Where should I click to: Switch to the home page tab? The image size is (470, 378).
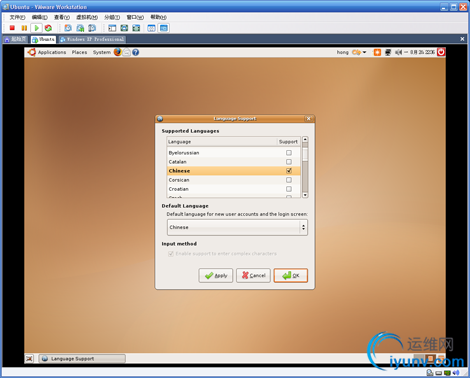(x=15, y=39)
